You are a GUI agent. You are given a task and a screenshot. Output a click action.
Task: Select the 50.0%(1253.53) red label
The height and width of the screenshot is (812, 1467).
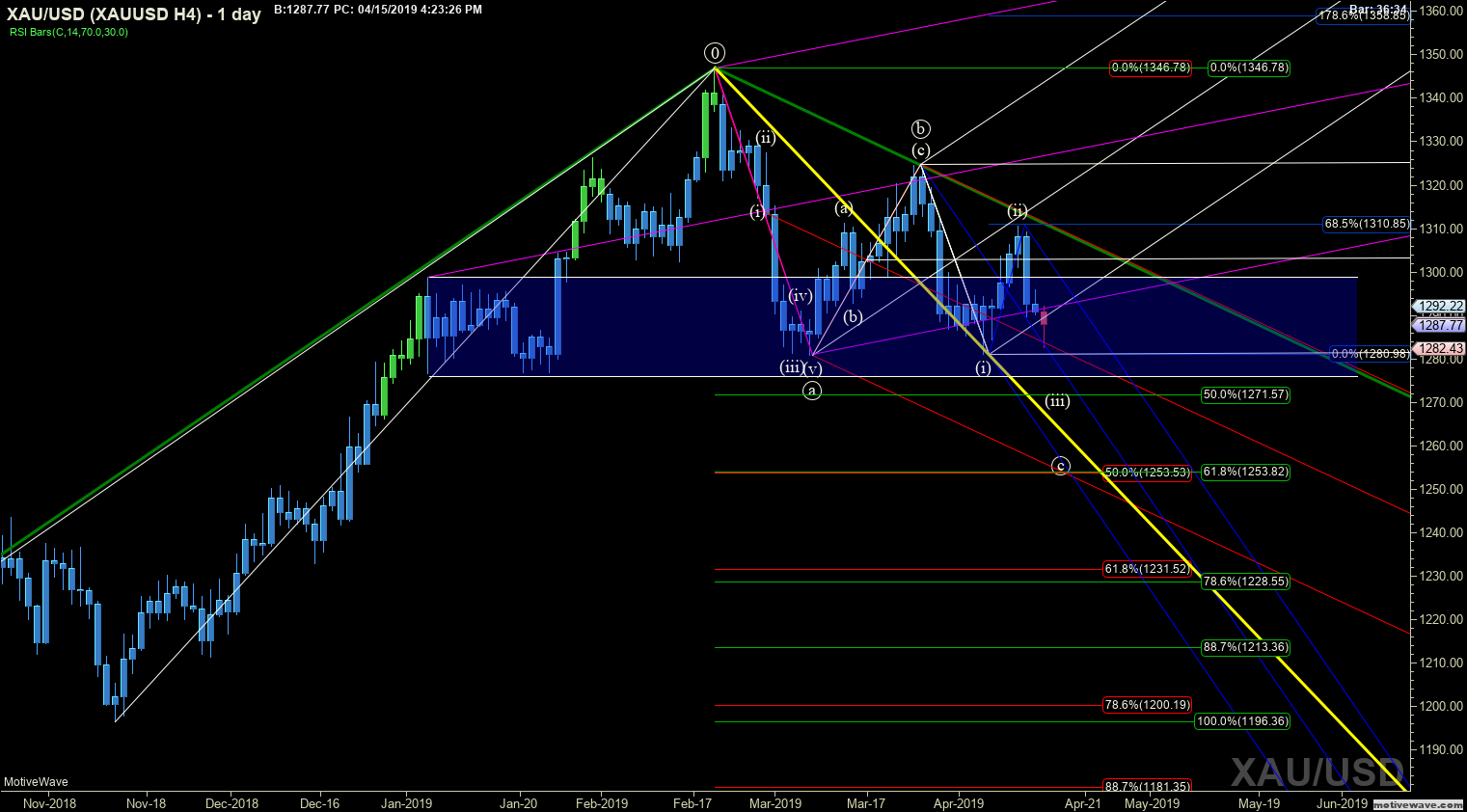click(1147, 473)
